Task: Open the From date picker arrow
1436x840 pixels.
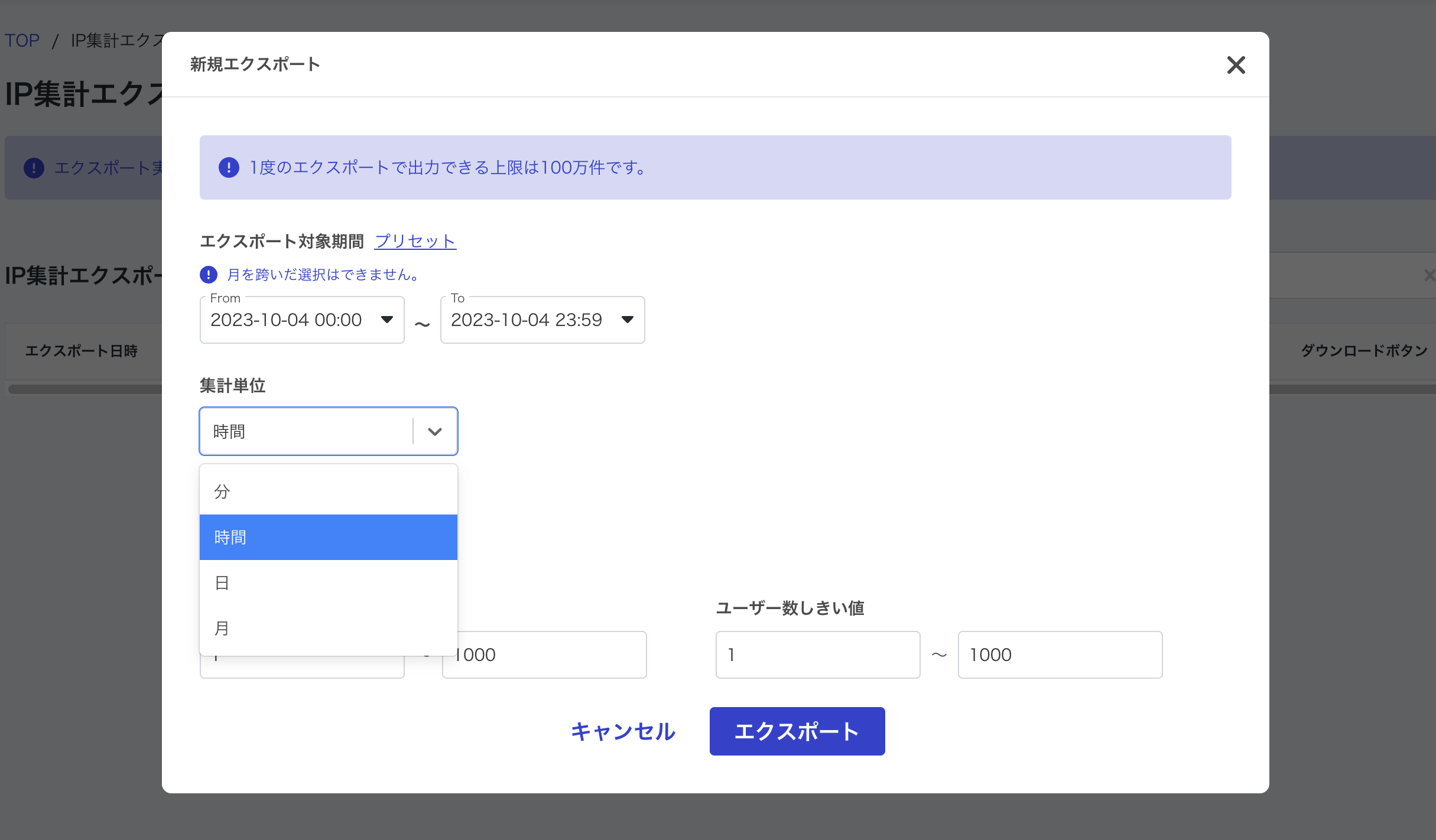Action: (x=387, y=320)
